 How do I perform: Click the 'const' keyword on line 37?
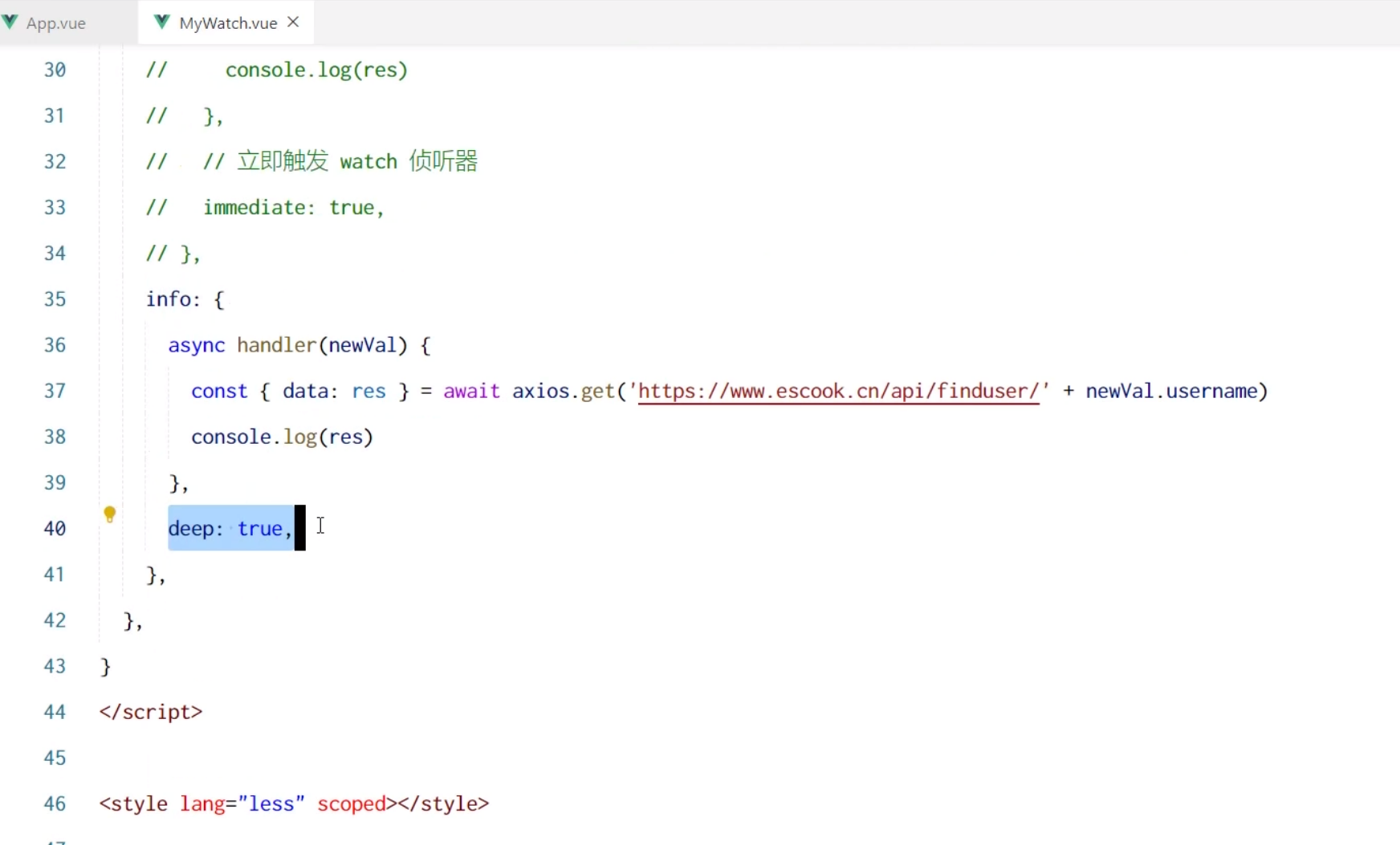pos(219,392)
